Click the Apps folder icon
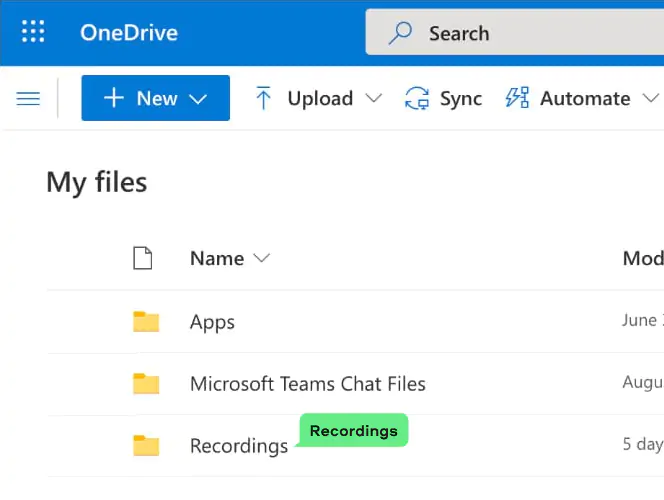 pos(146,321)
